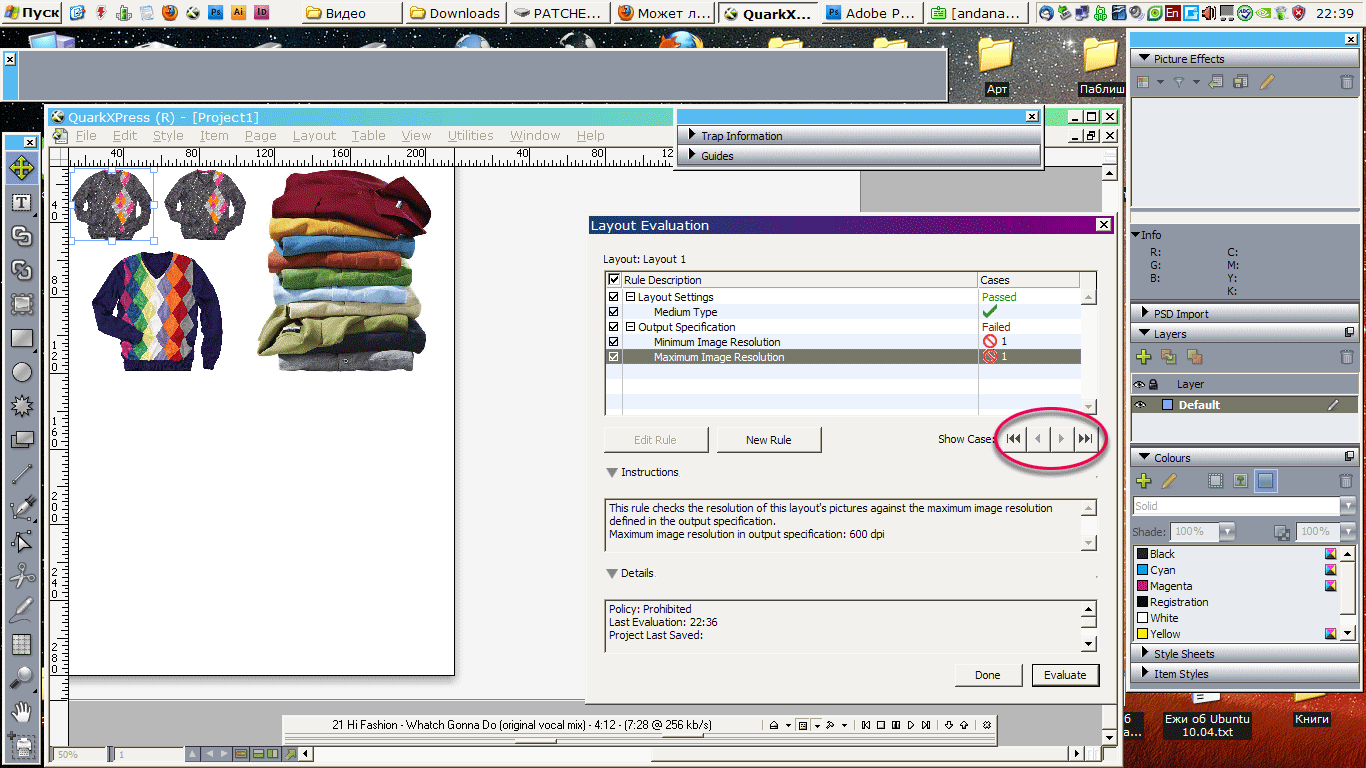Select the Text Content tool
The image size is (1366, 768).
pyautogui.click(x=21, y=202)
